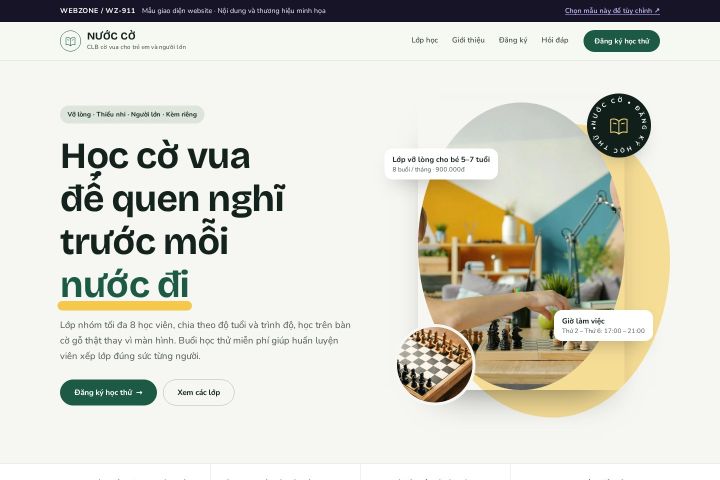Click the circular Nước Cờ badge with book icon
720x480 pixels.
619,125
